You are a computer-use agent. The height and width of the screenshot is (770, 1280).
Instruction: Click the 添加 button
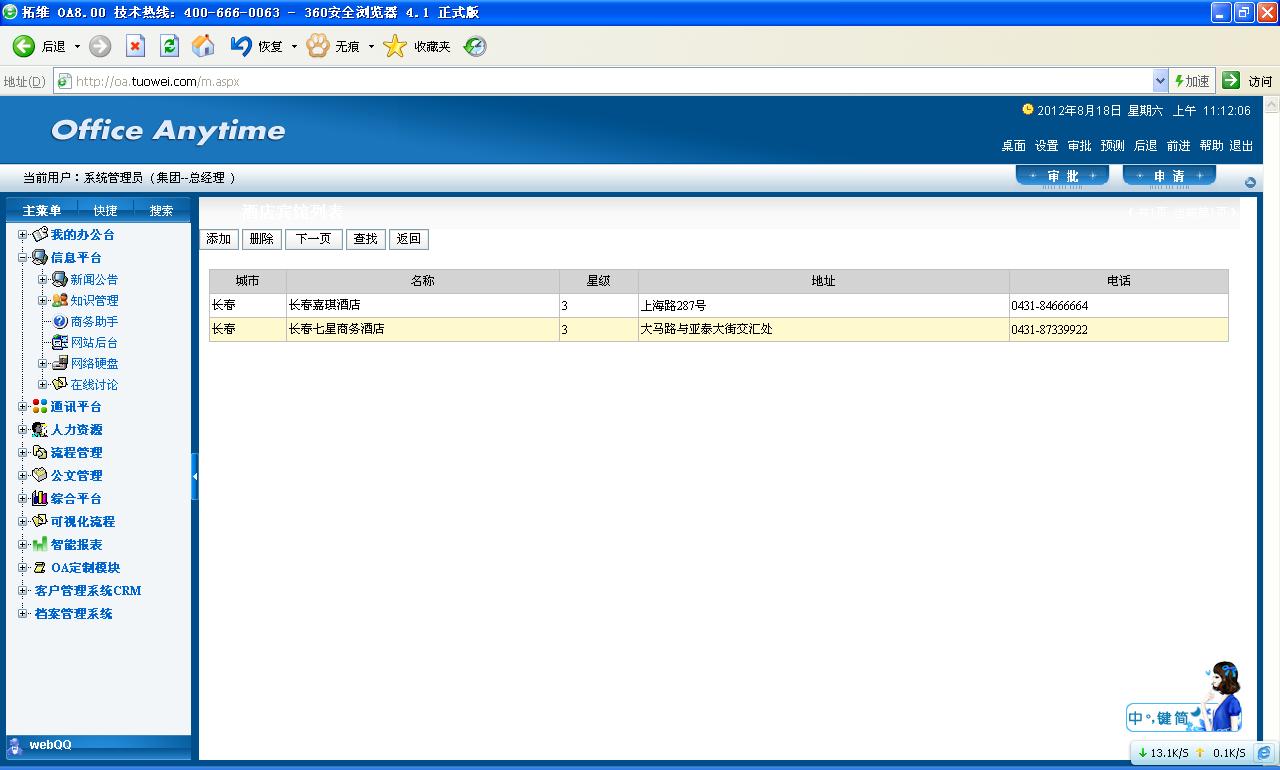click(219, 239)
